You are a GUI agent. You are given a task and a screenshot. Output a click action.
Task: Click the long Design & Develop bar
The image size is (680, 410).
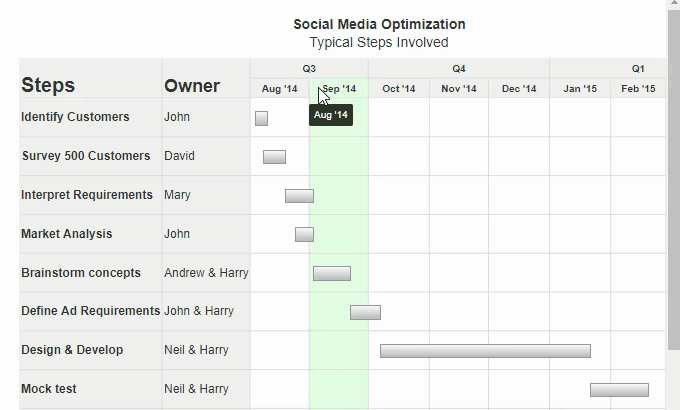[485, 351]
